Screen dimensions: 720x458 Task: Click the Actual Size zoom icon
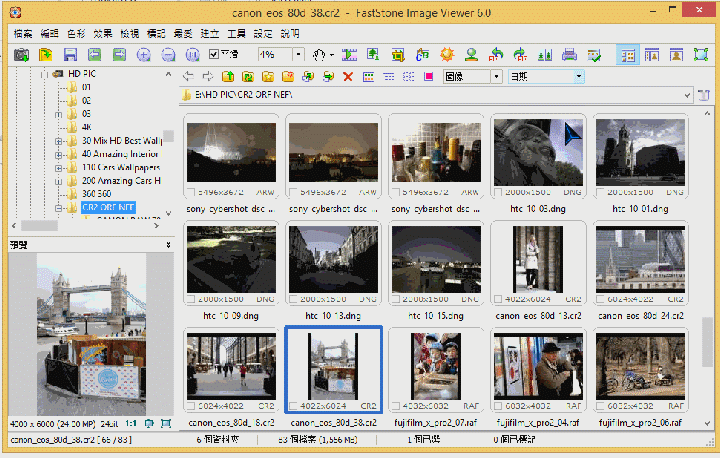pos(192,55)
